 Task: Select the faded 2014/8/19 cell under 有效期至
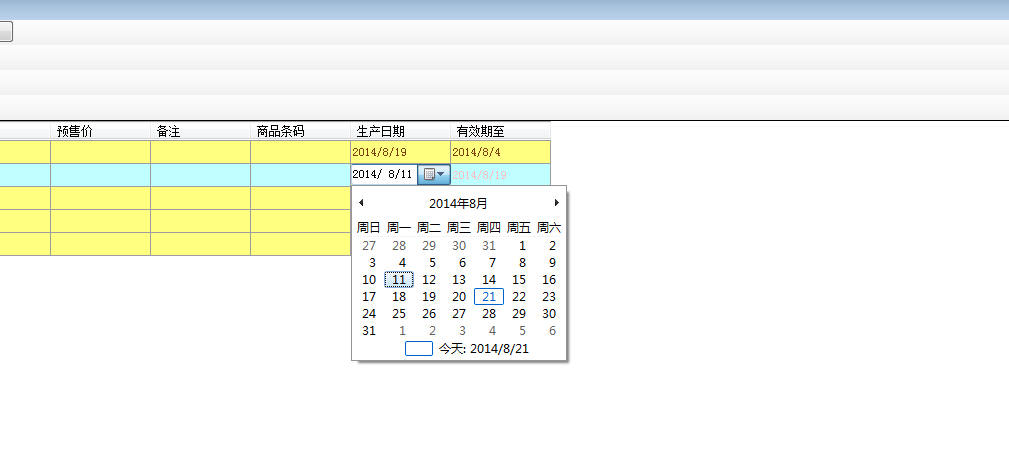(501, 175)
